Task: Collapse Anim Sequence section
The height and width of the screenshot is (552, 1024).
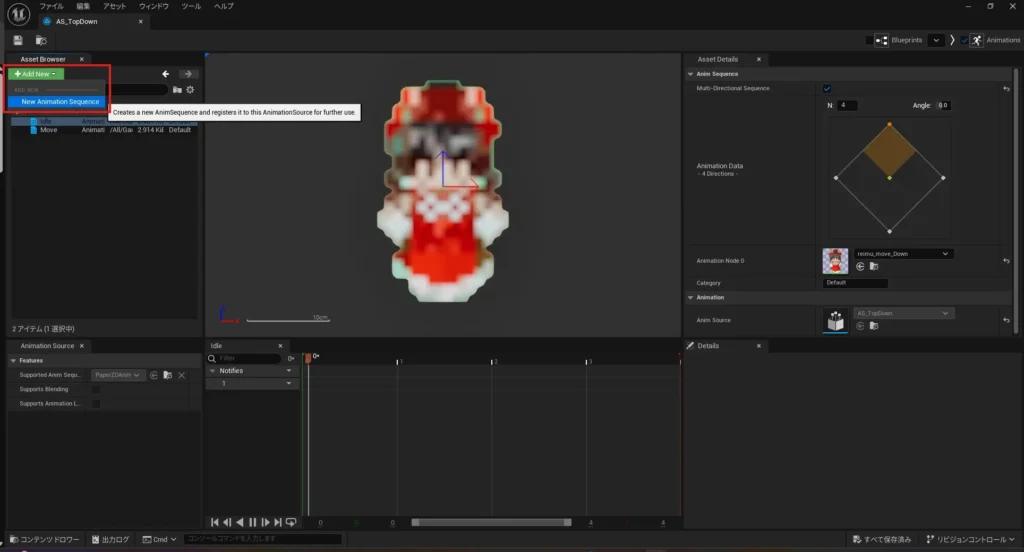Action: [690, 74]
